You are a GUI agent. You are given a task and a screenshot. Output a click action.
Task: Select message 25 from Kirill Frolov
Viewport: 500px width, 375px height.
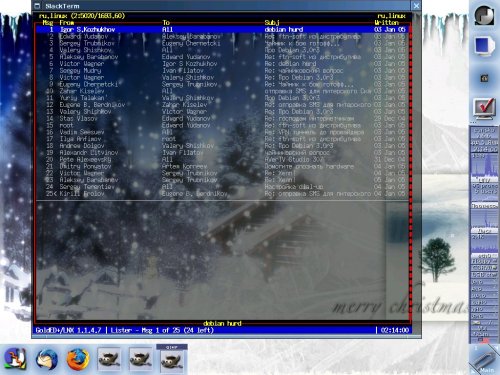click(x=223, y=193)
